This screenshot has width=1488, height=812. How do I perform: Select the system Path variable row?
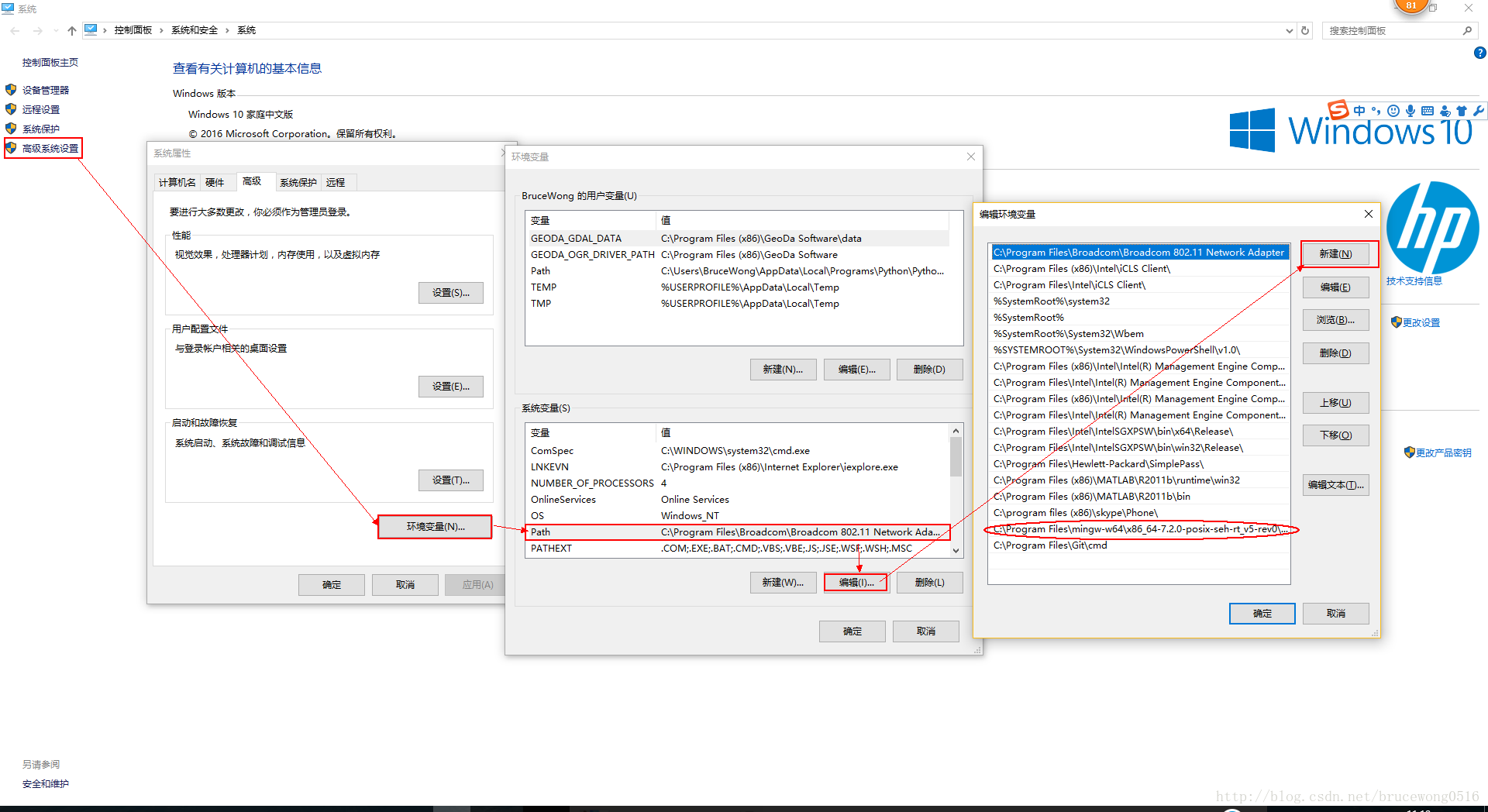[x=737, y=532]
